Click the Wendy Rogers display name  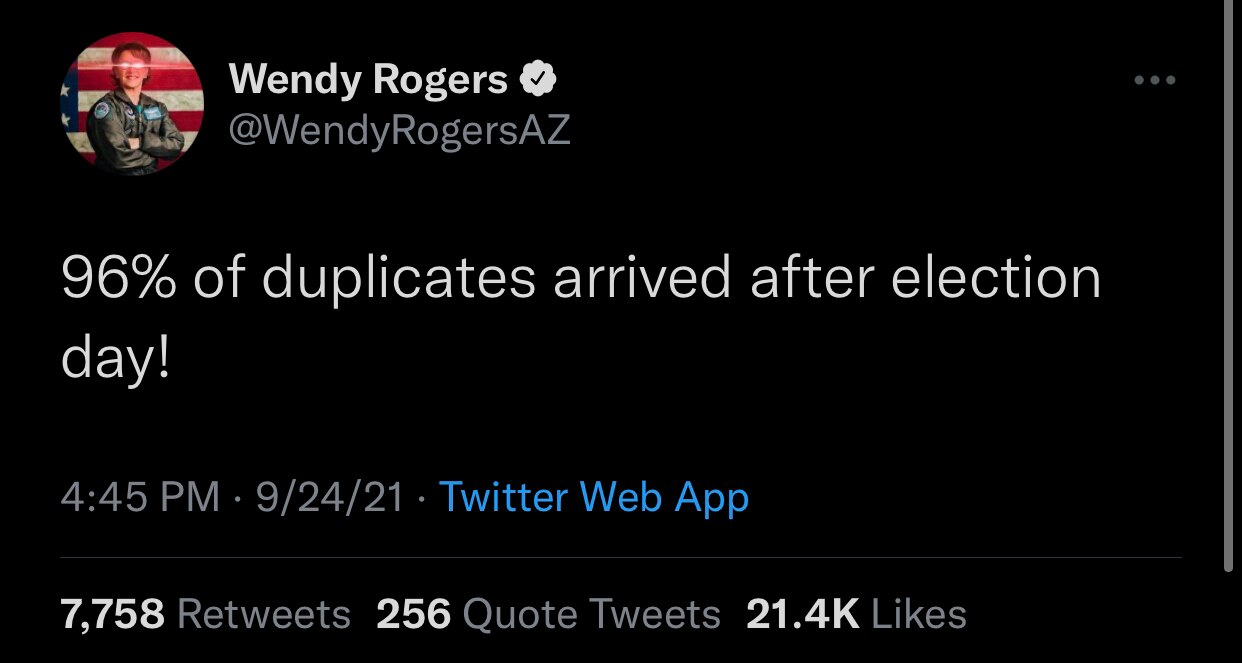click(368, 77)
